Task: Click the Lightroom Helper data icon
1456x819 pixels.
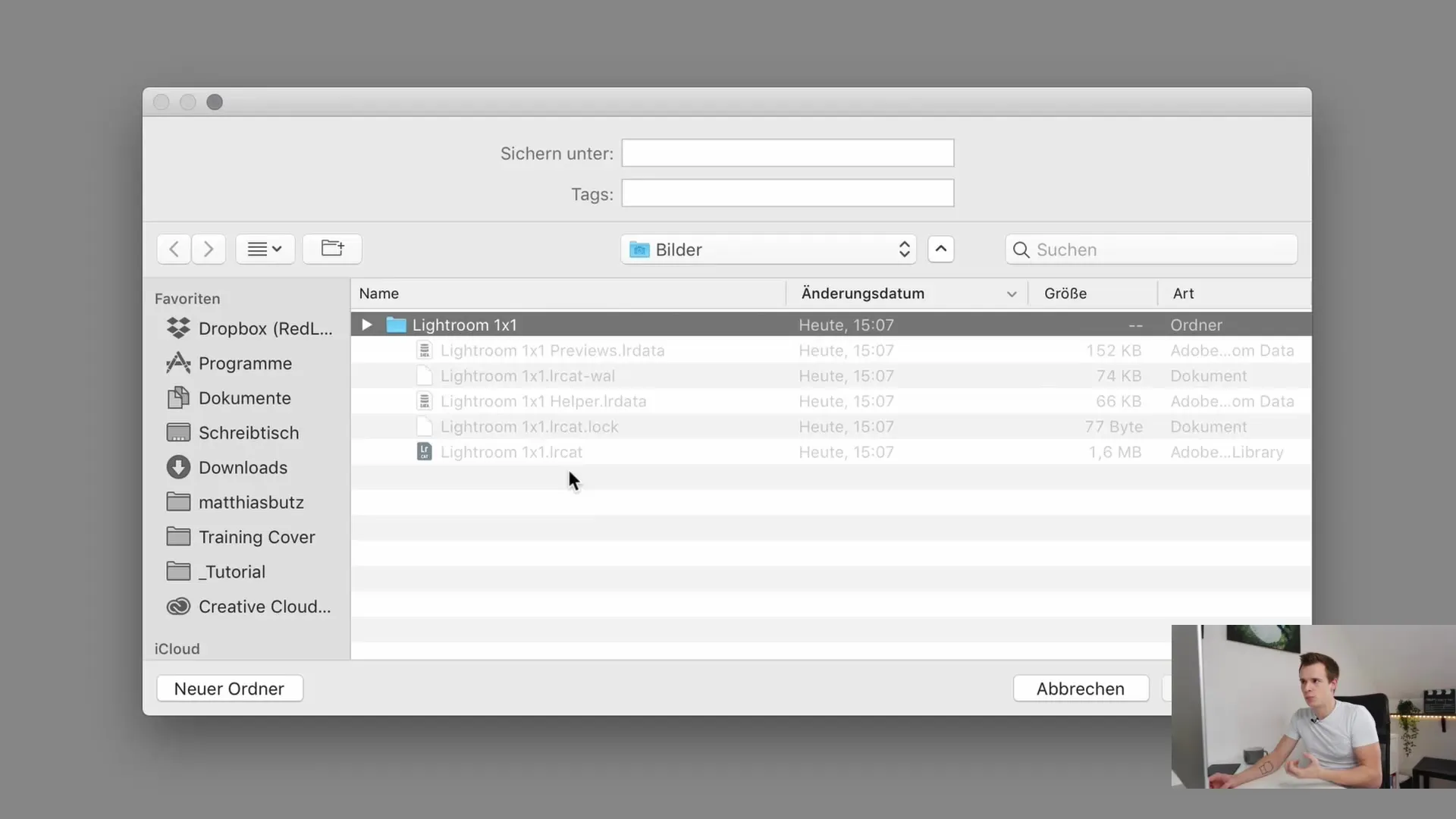Action: tap(422, 401)
